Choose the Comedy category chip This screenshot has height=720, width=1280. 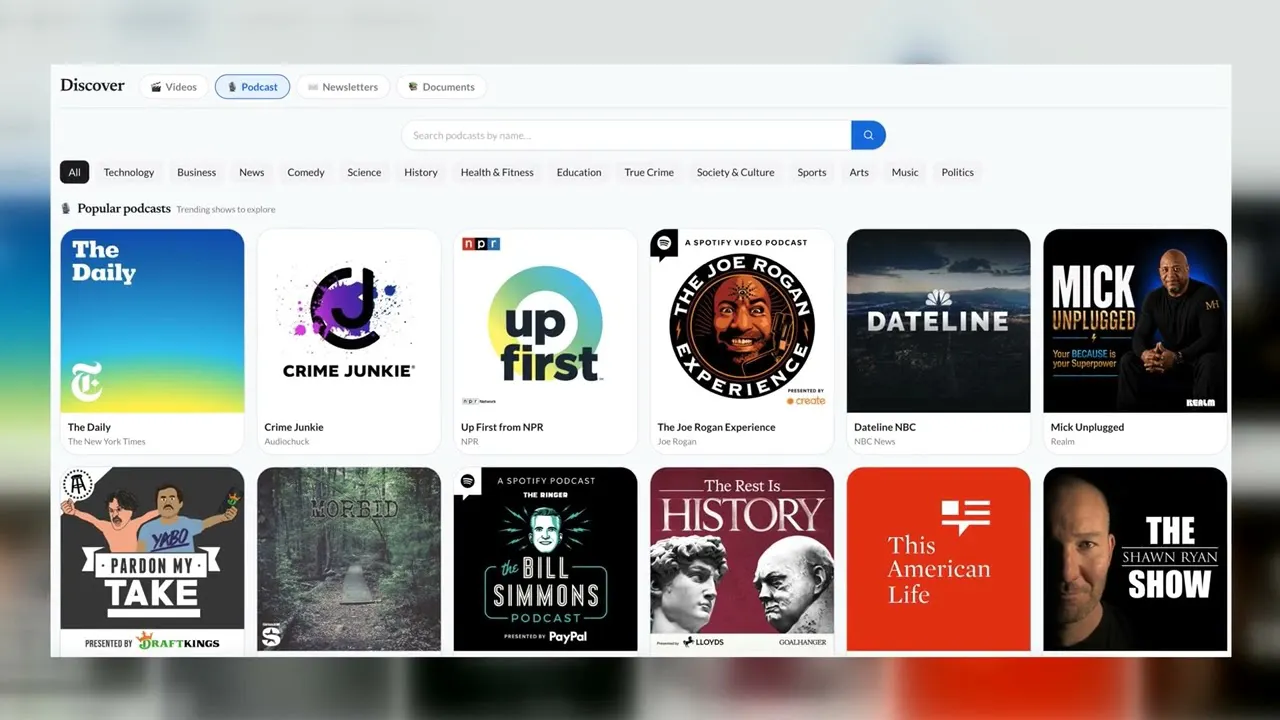point(306,172)
